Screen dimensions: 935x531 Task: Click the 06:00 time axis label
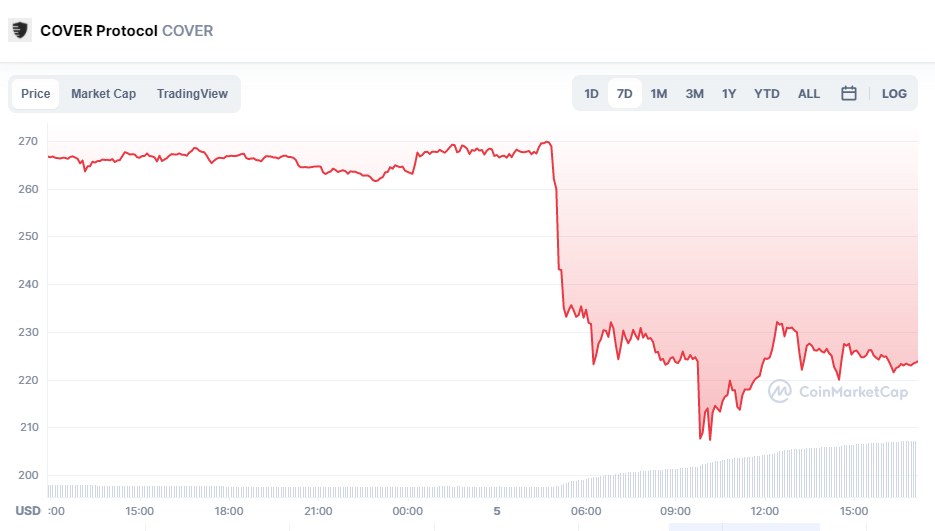tap(586, 511)
